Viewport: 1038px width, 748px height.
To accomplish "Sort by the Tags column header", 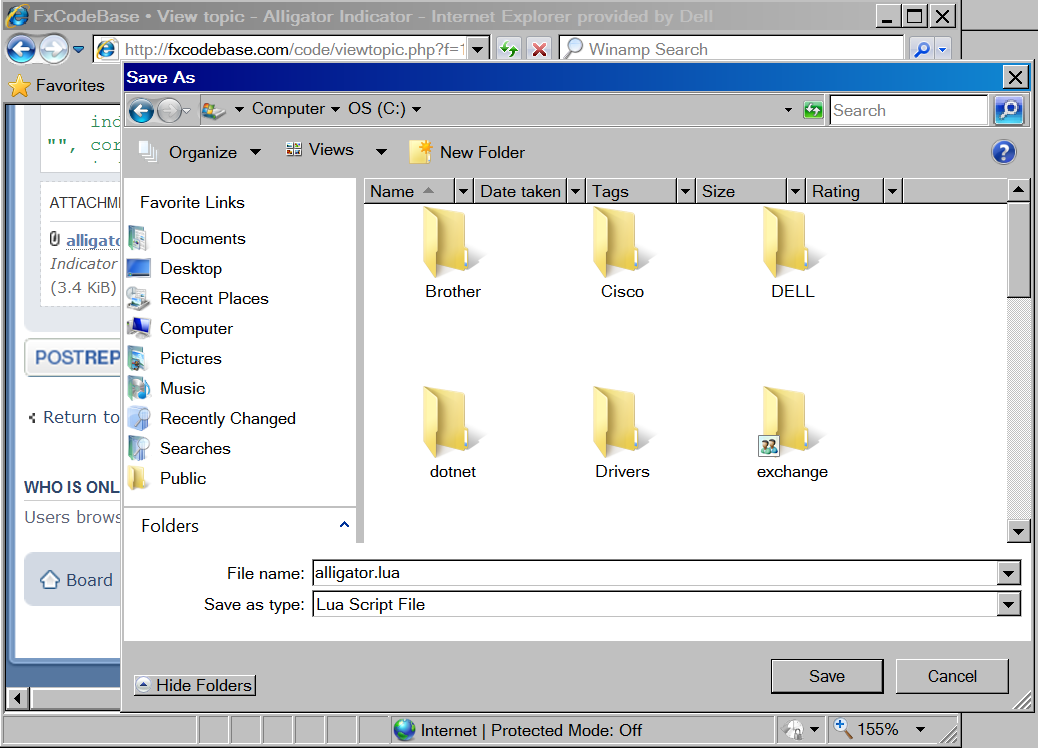I will click(x=632, y=191).
